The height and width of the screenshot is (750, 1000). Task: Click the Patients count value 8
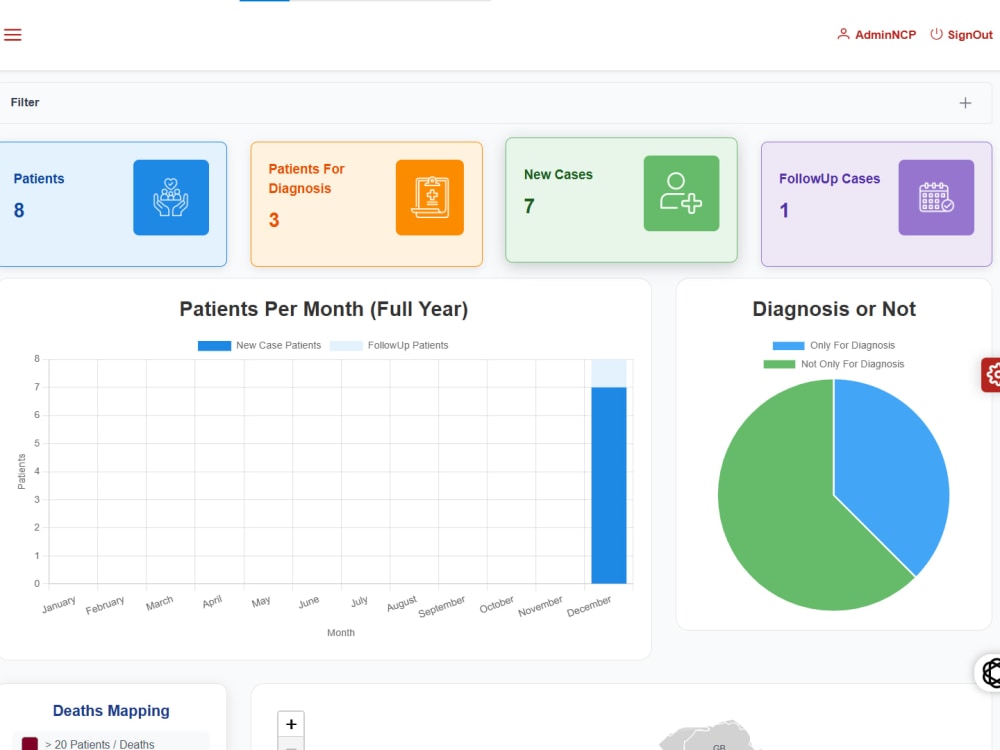coord(19,210)
